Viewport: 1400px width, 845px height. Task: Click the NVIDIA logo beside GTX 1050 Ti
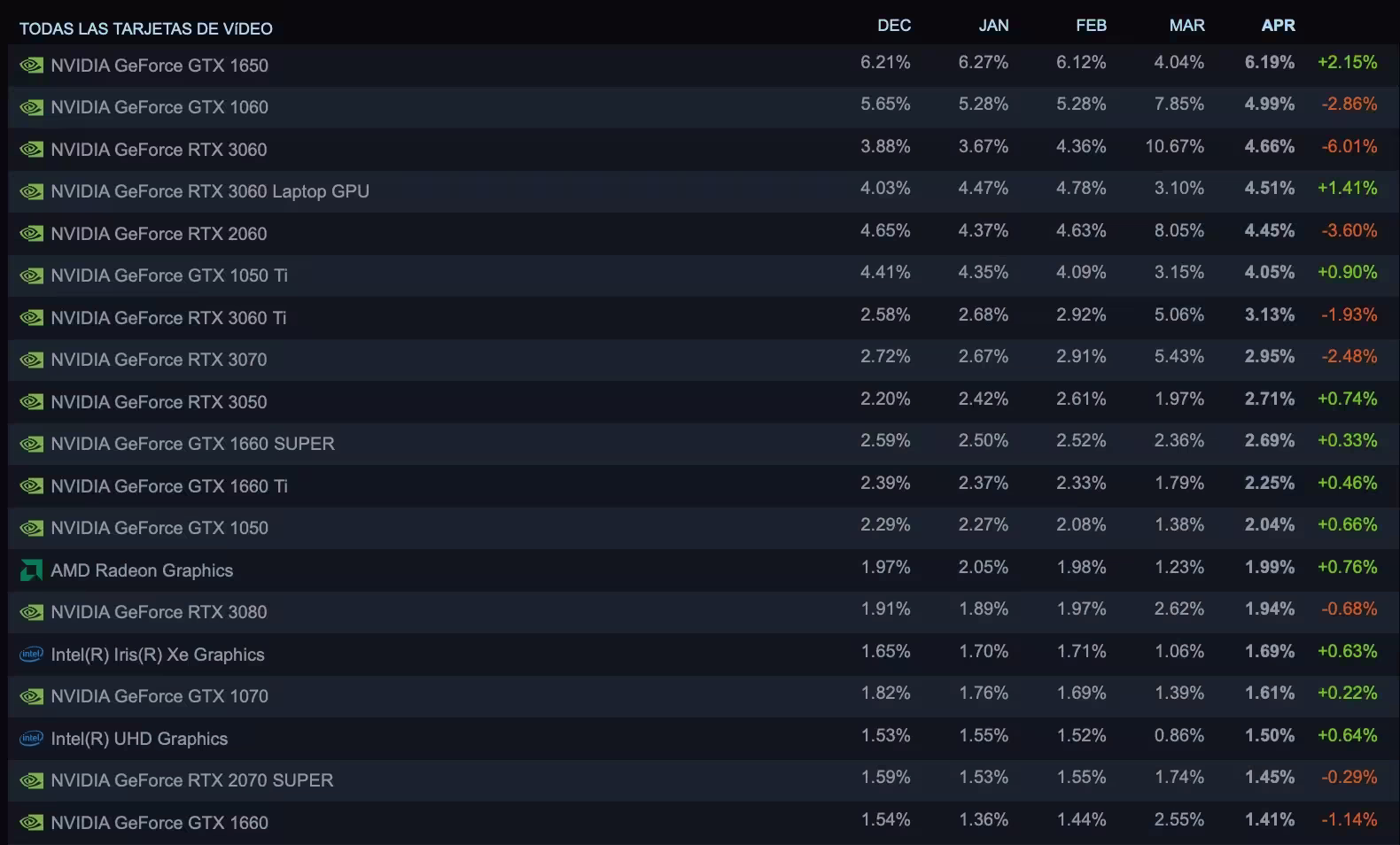click(x=31, y=275)
